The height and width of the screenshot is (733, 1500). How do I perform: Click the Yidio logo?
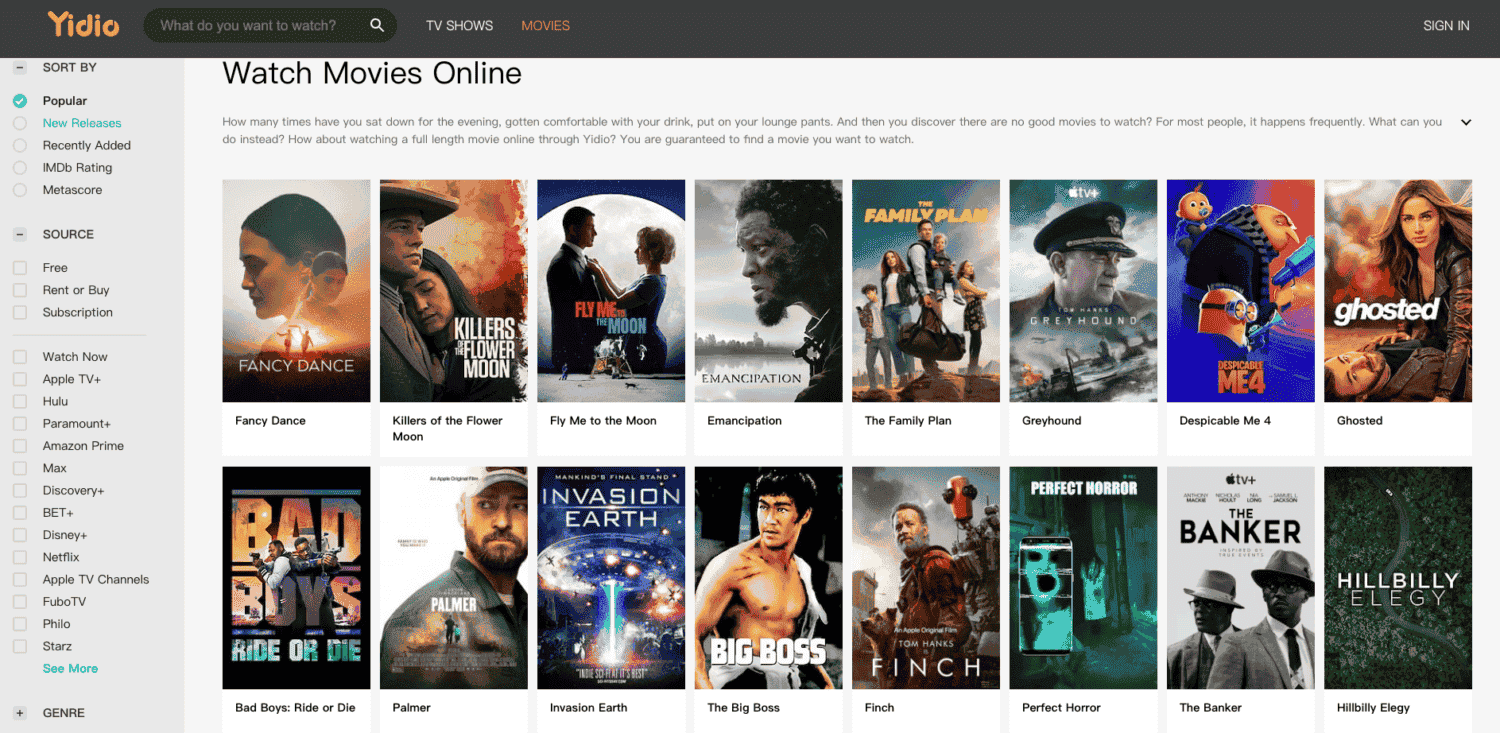(83, 25)
